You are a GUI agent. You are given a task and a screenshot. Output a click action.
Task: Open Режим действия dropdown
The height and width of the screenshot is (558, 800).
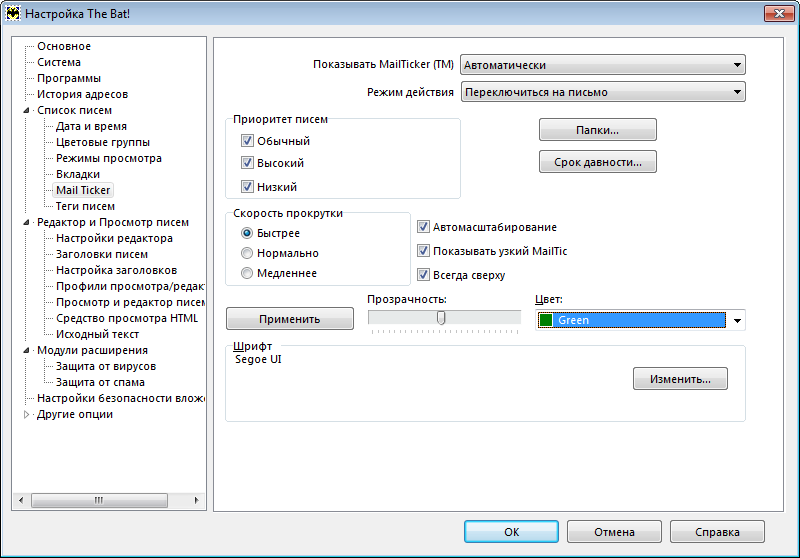(x=603, y=92)
